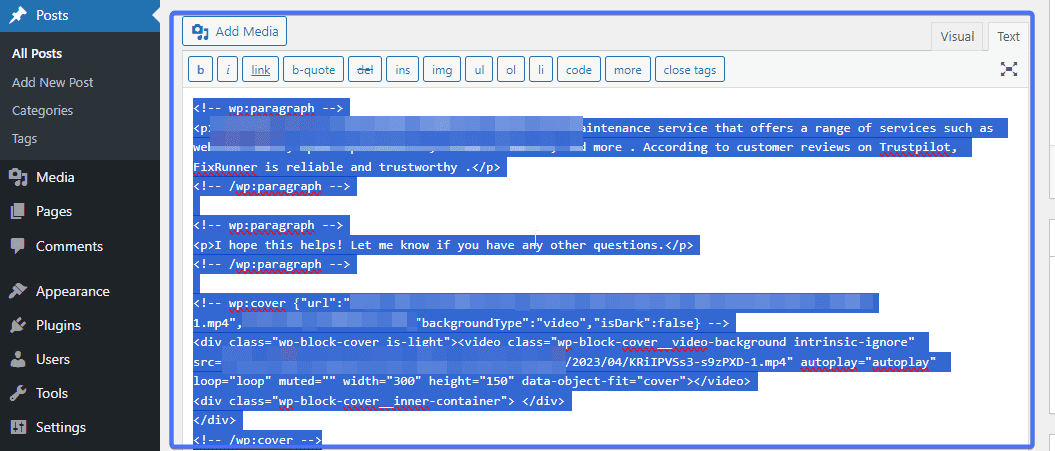Open Categories under Posts
The height and width of the screenshot is (451, 1055).
tap(42, 110)
